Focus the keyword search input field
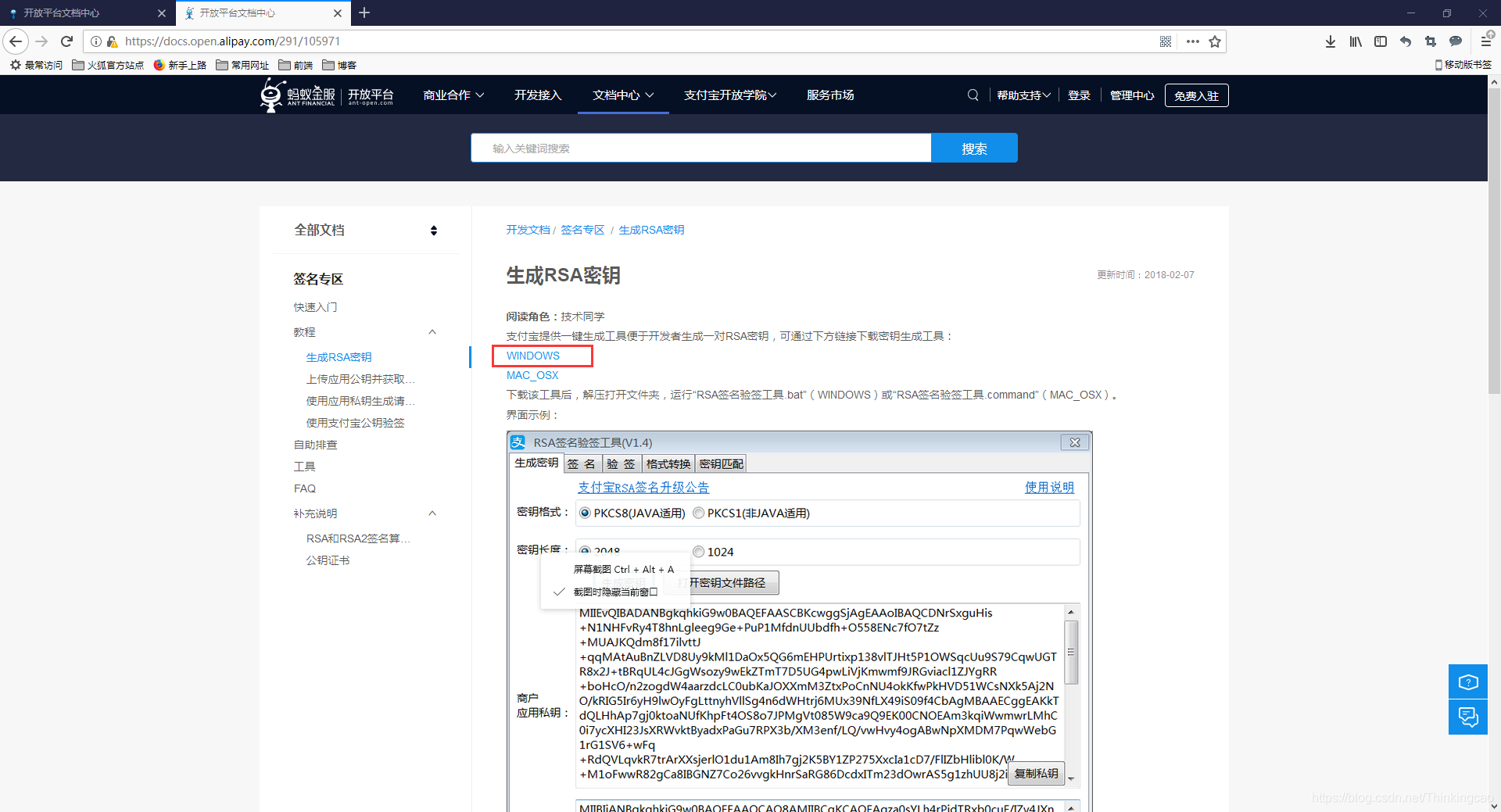The width and height of the screenshot is (1501, 812). [701, 148]
